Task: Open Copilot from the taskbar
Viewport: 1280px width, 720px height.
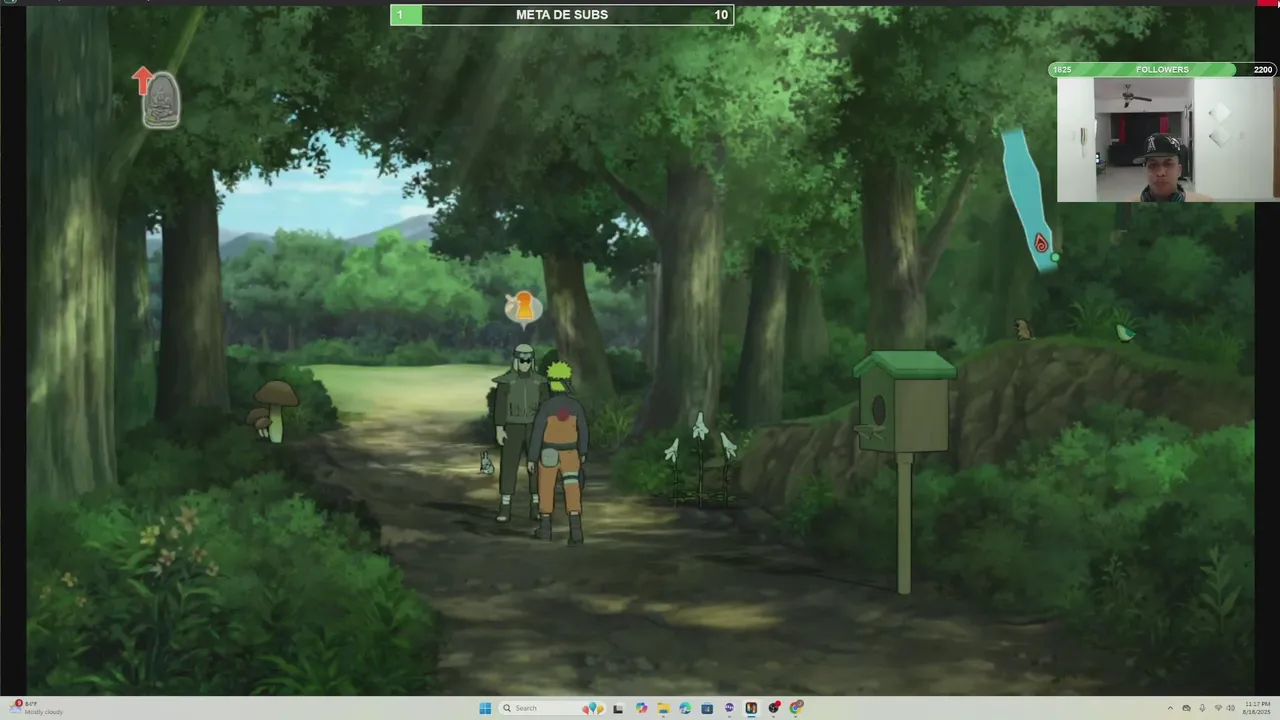Action: [x=642, y=708]
